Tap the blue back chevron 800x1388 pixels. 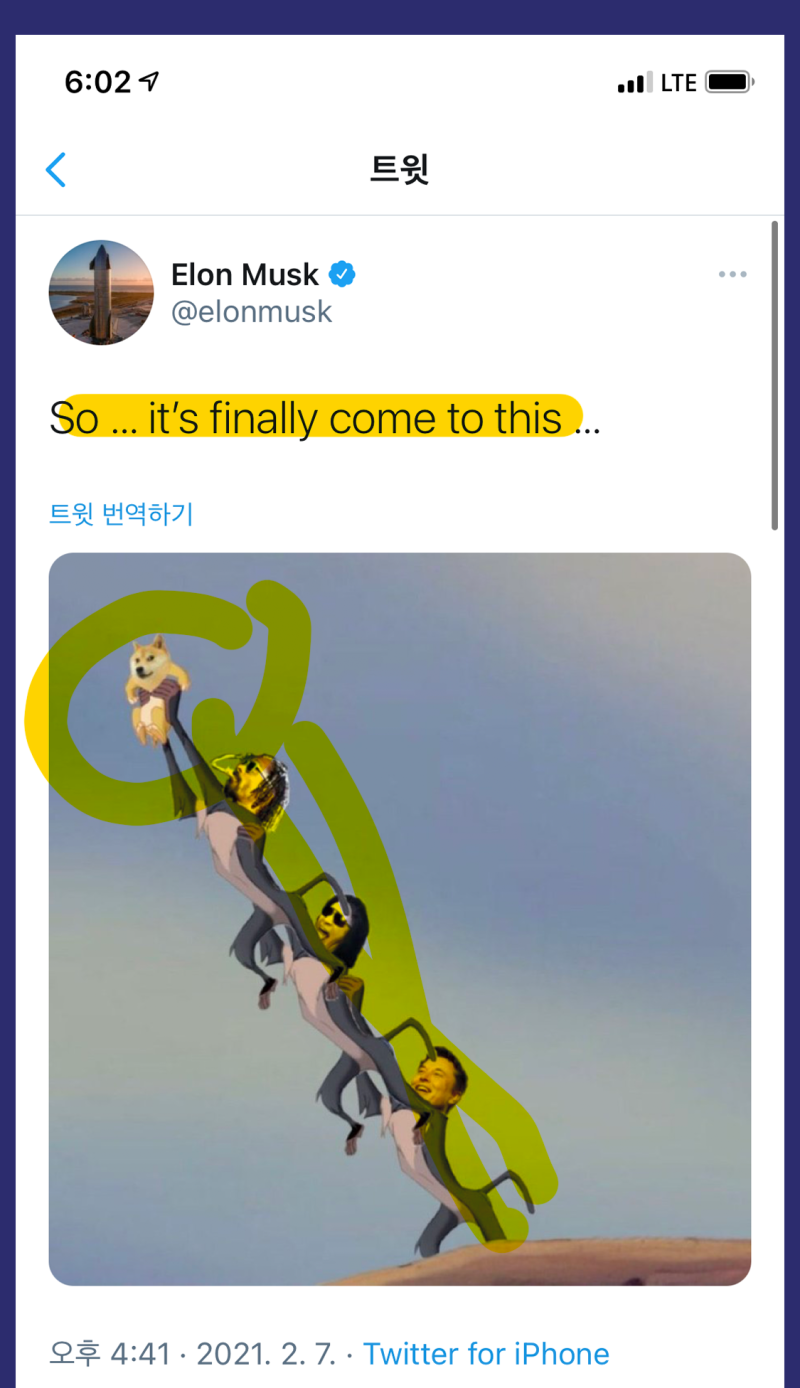[x=56, y=170]
